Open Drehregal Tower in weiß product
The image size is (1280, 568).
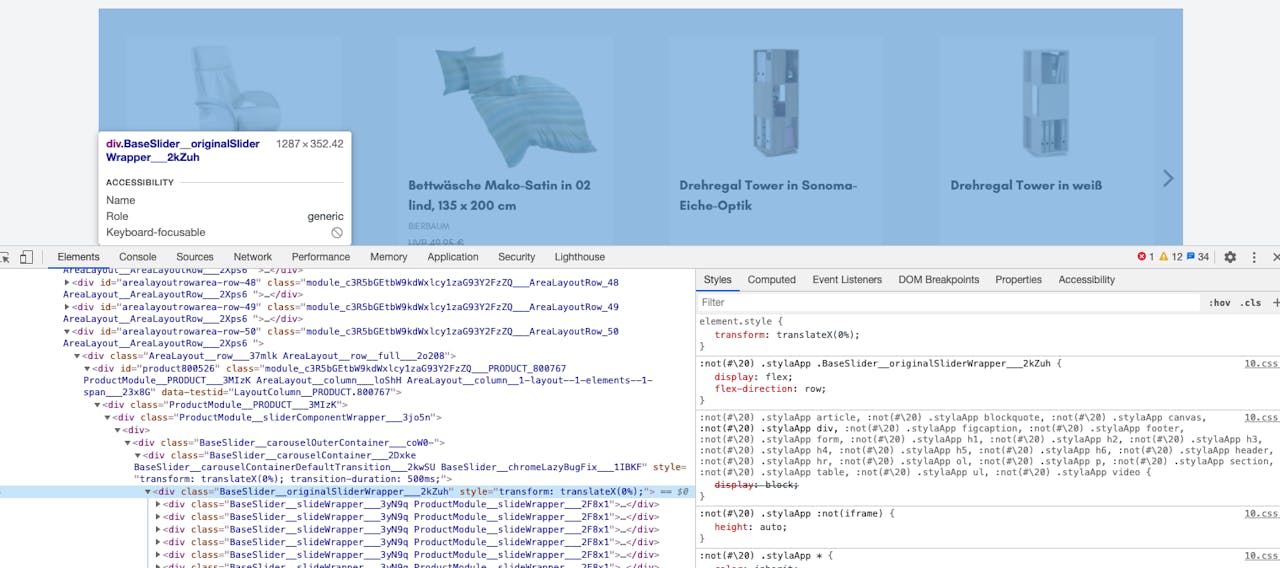click(1026, 185)
